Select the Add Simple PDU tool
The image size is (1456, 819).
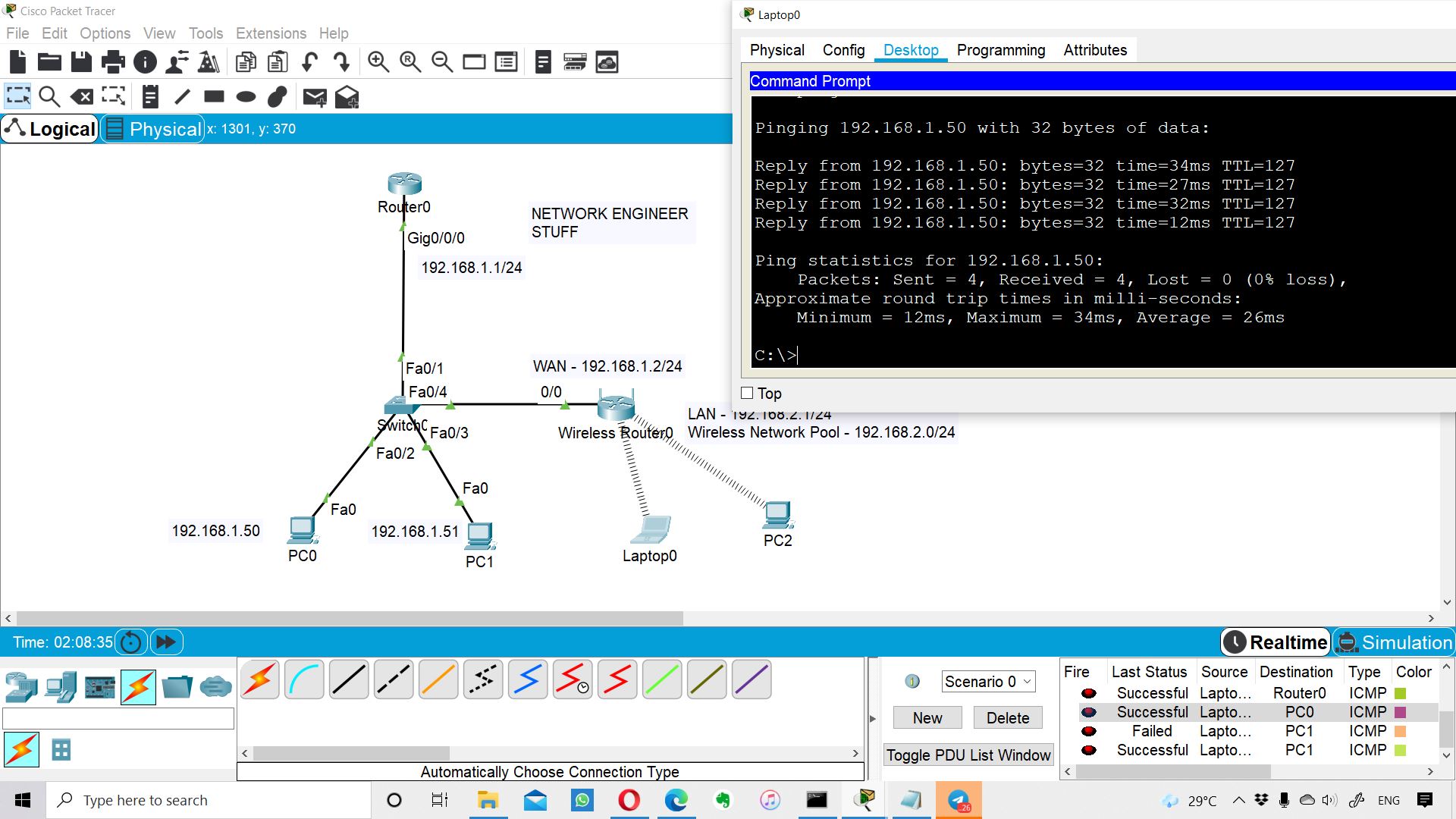pos(314,96)
